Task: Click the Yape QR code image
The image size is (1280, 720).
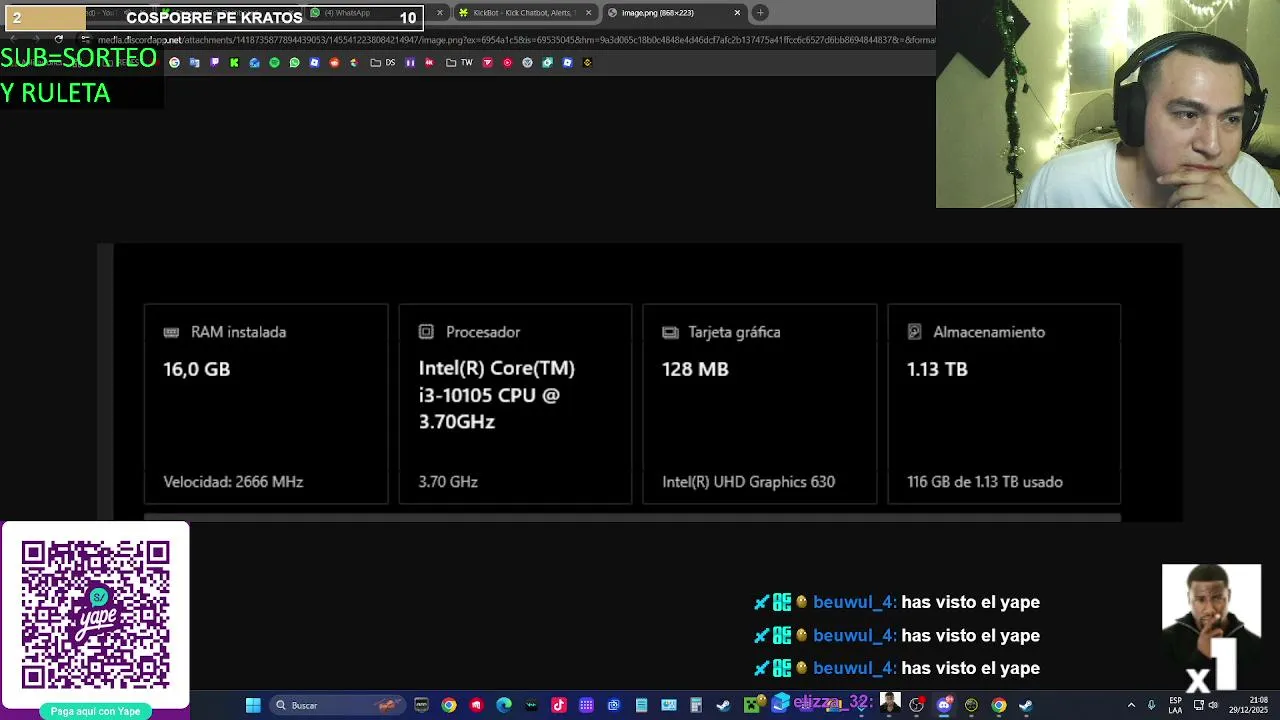Action: (x=95, y=615)
